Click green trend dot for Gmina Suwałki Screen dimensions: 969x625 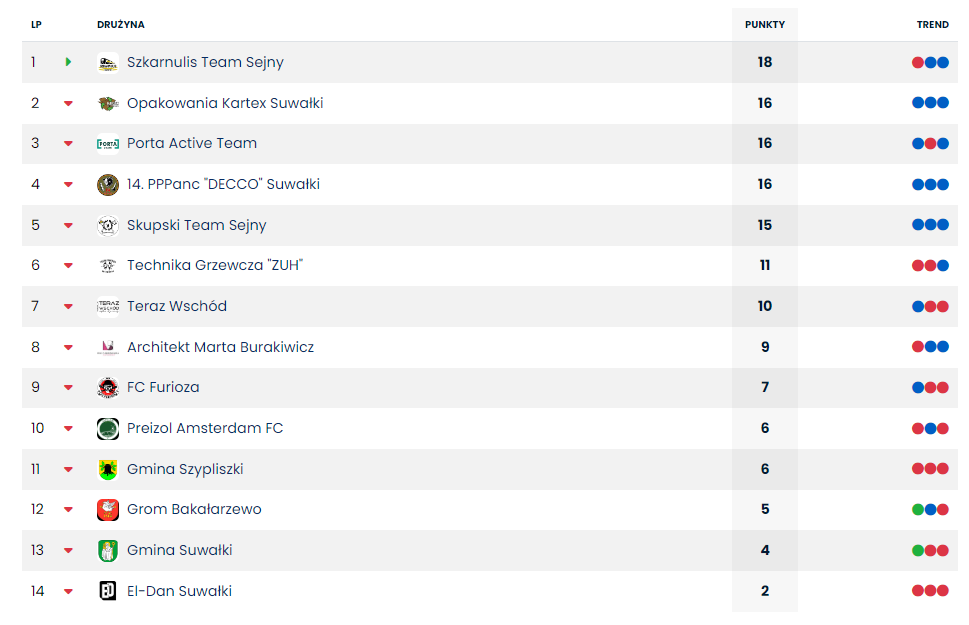[918, 551]
